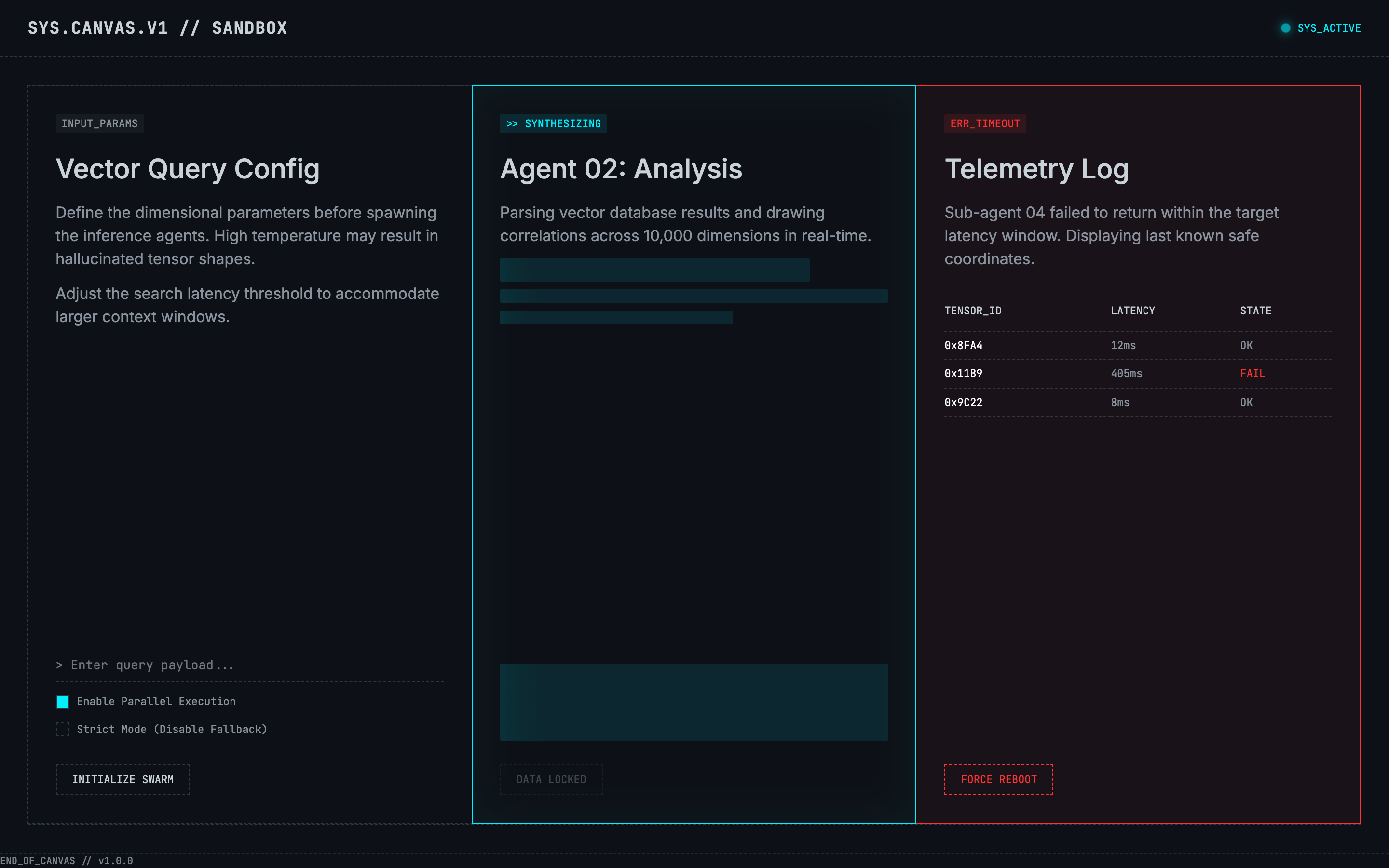Enable Parallel Execution checkbox

click(63, 702)
